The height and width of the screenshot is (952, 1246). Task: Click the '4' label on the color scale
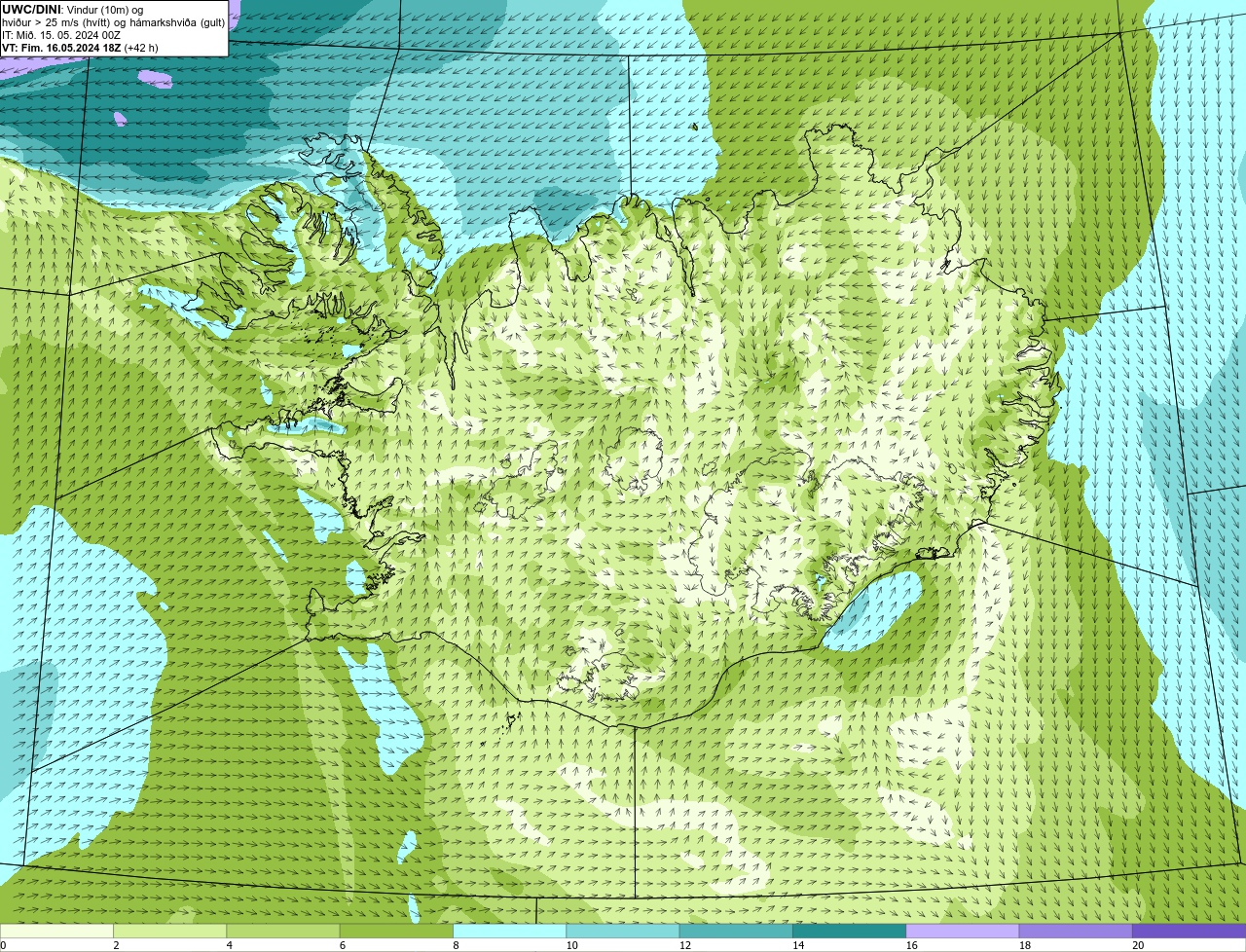[229, 945]
